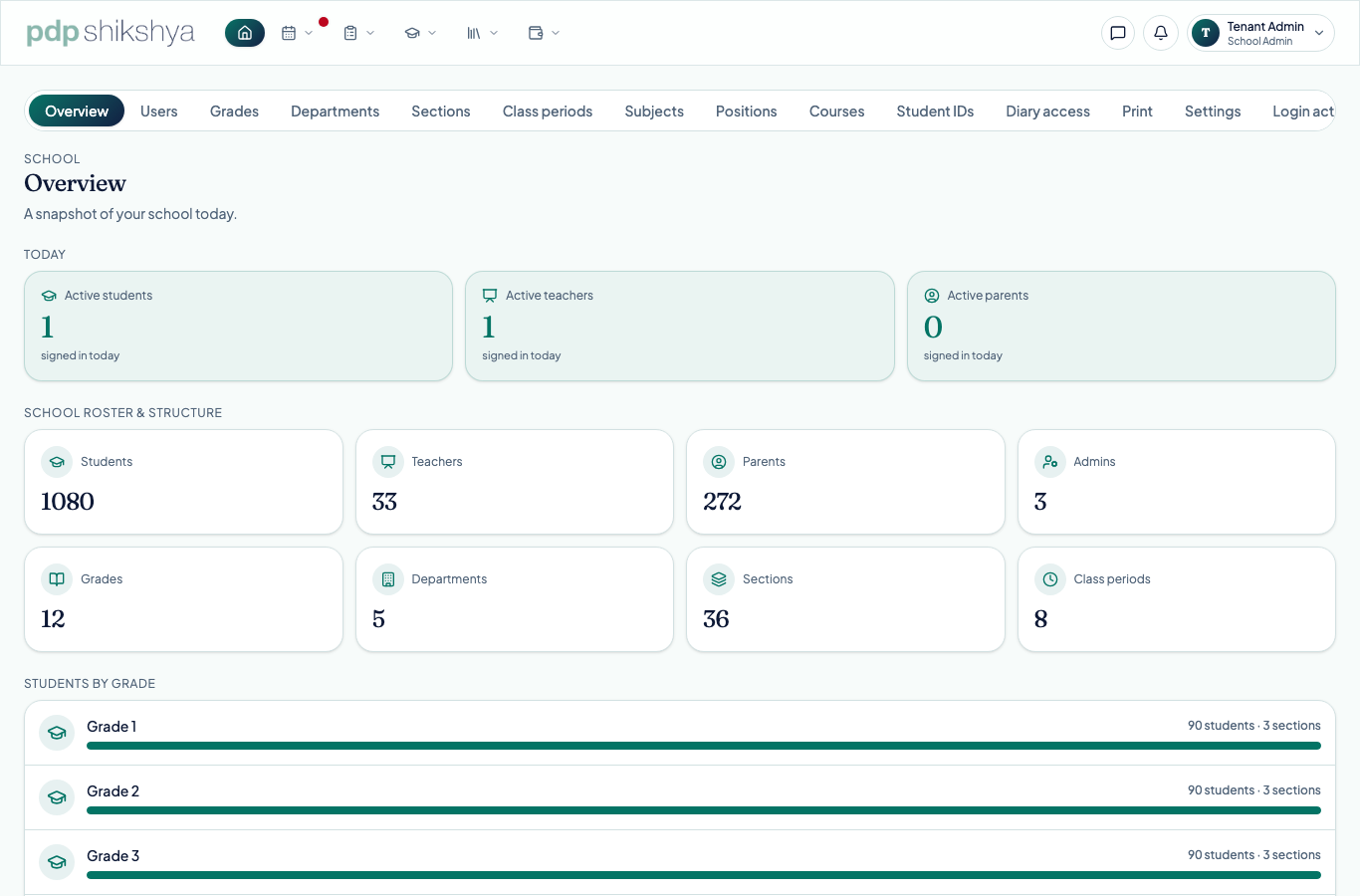Click the Departments building icon
The image size is (1360, 896).
(388, 579)
